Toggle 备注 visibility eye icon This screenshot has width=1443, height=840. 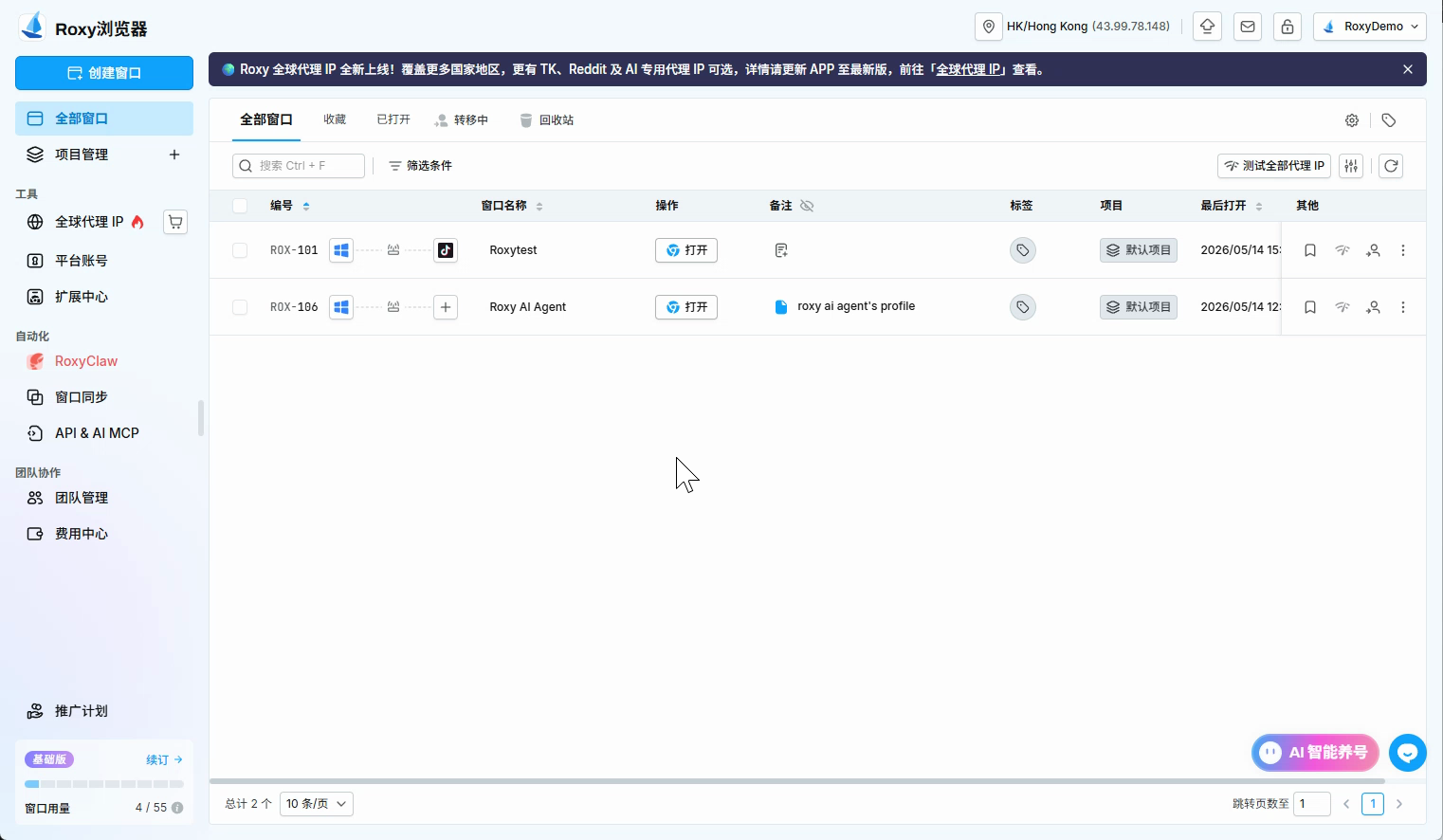(x=807, y=206)
